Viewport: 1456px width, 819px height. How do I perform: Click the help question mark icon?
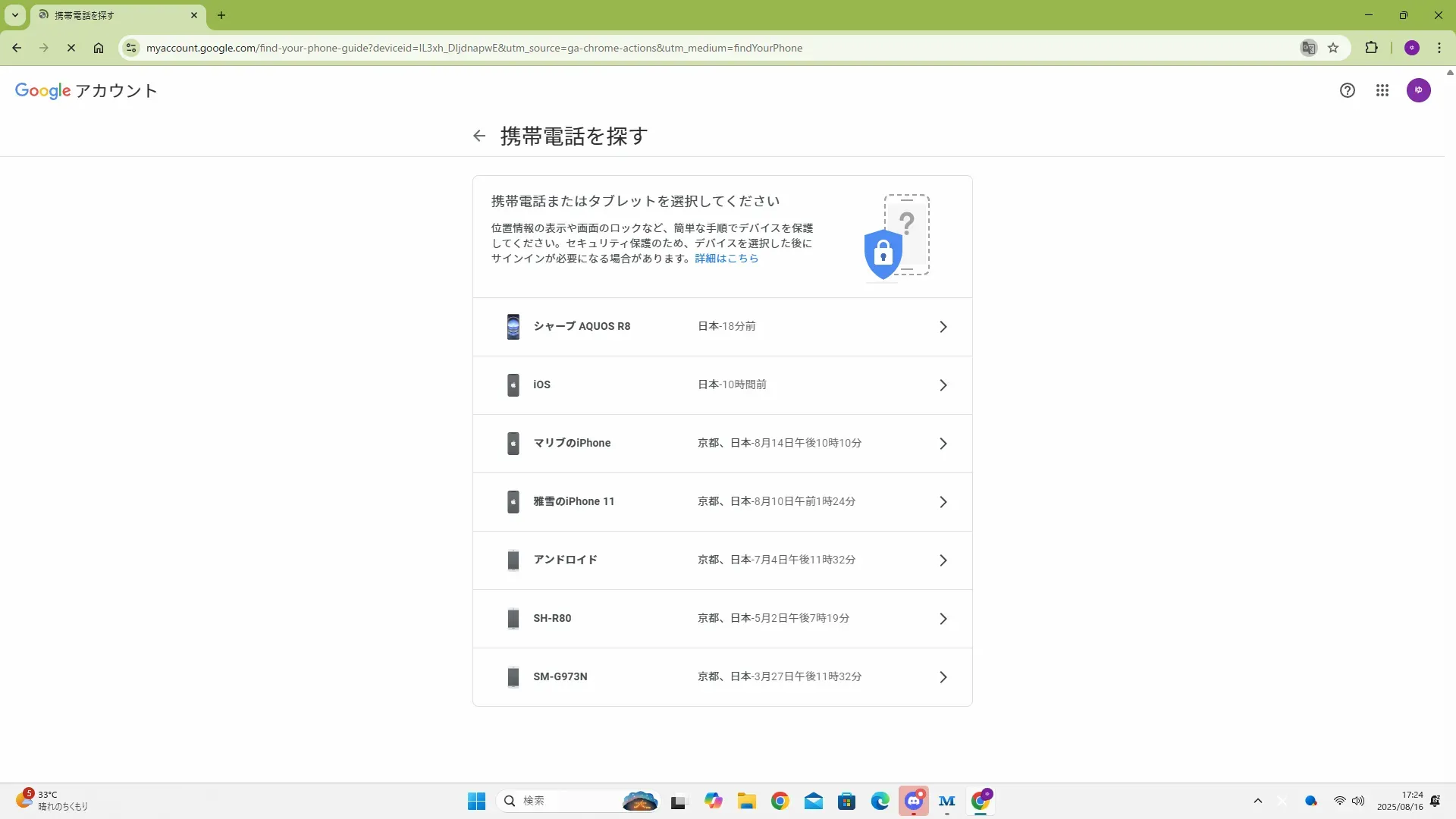point(1347,90)
